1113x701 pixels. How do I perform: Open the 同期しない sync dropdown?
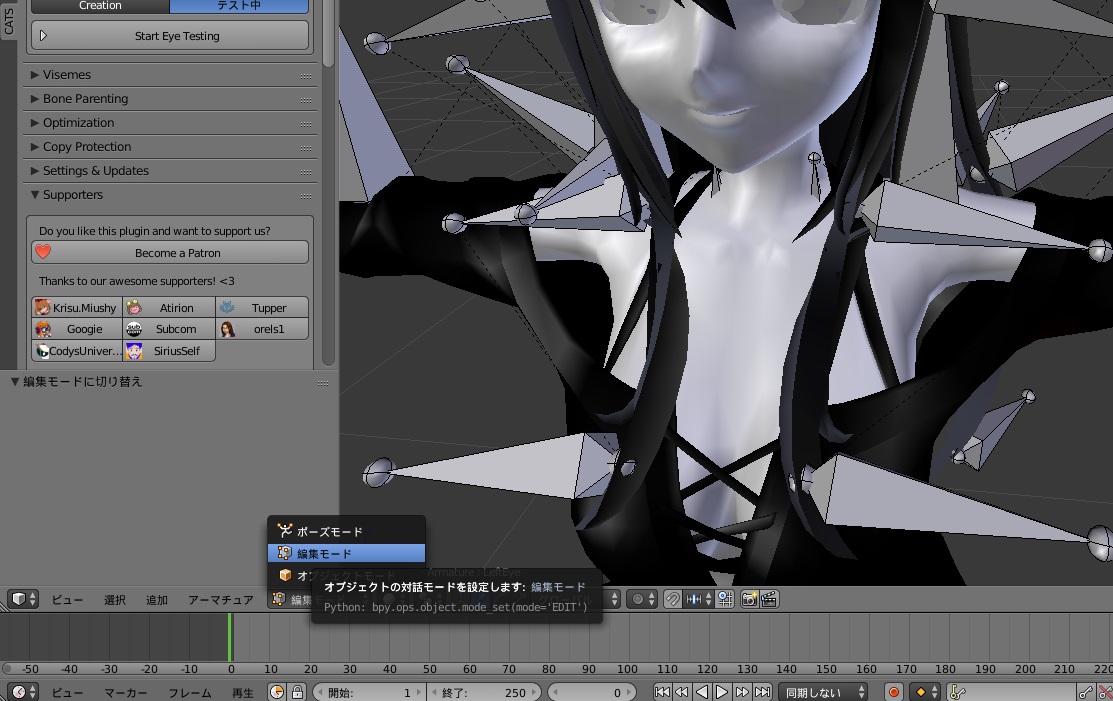point(825,692)
